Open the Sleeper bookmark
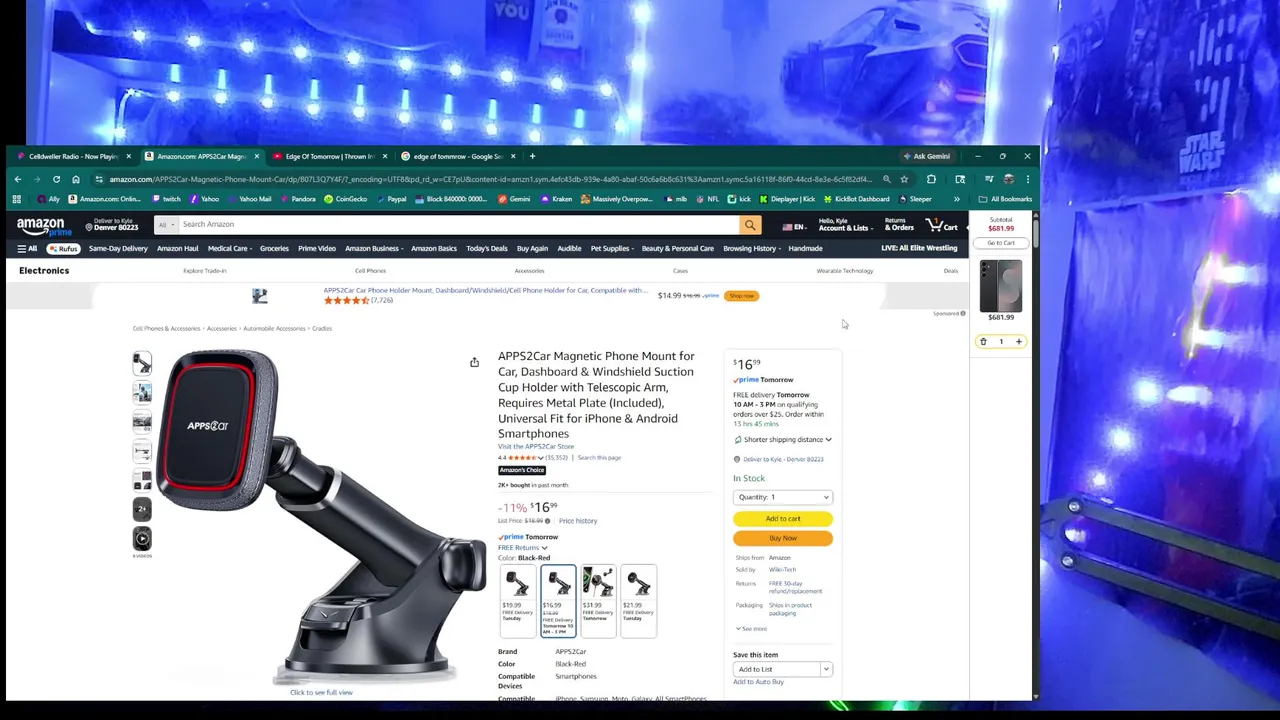Viewport: 1280px width, 720px height. (x=915, y=199)
